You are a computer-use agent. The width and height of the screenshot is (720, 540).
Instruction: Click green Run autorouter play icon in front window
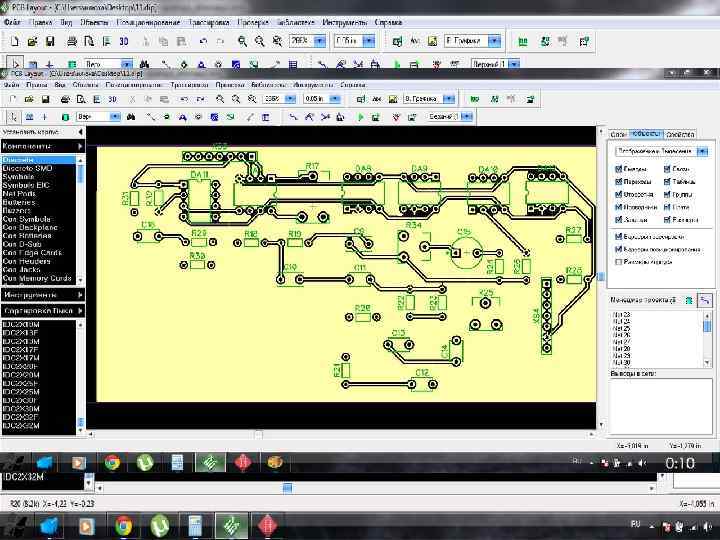point(360,117)
